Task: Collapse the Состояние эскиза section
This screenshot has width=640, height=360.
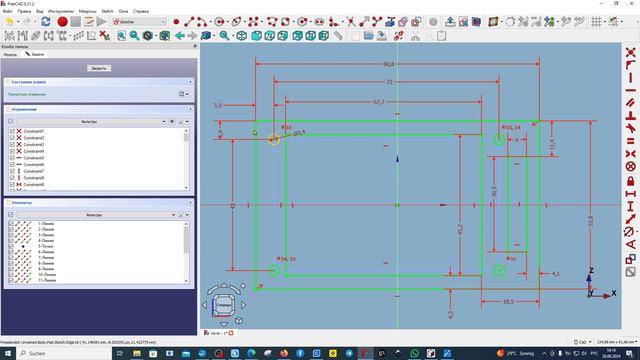Action: pos(190,82)
